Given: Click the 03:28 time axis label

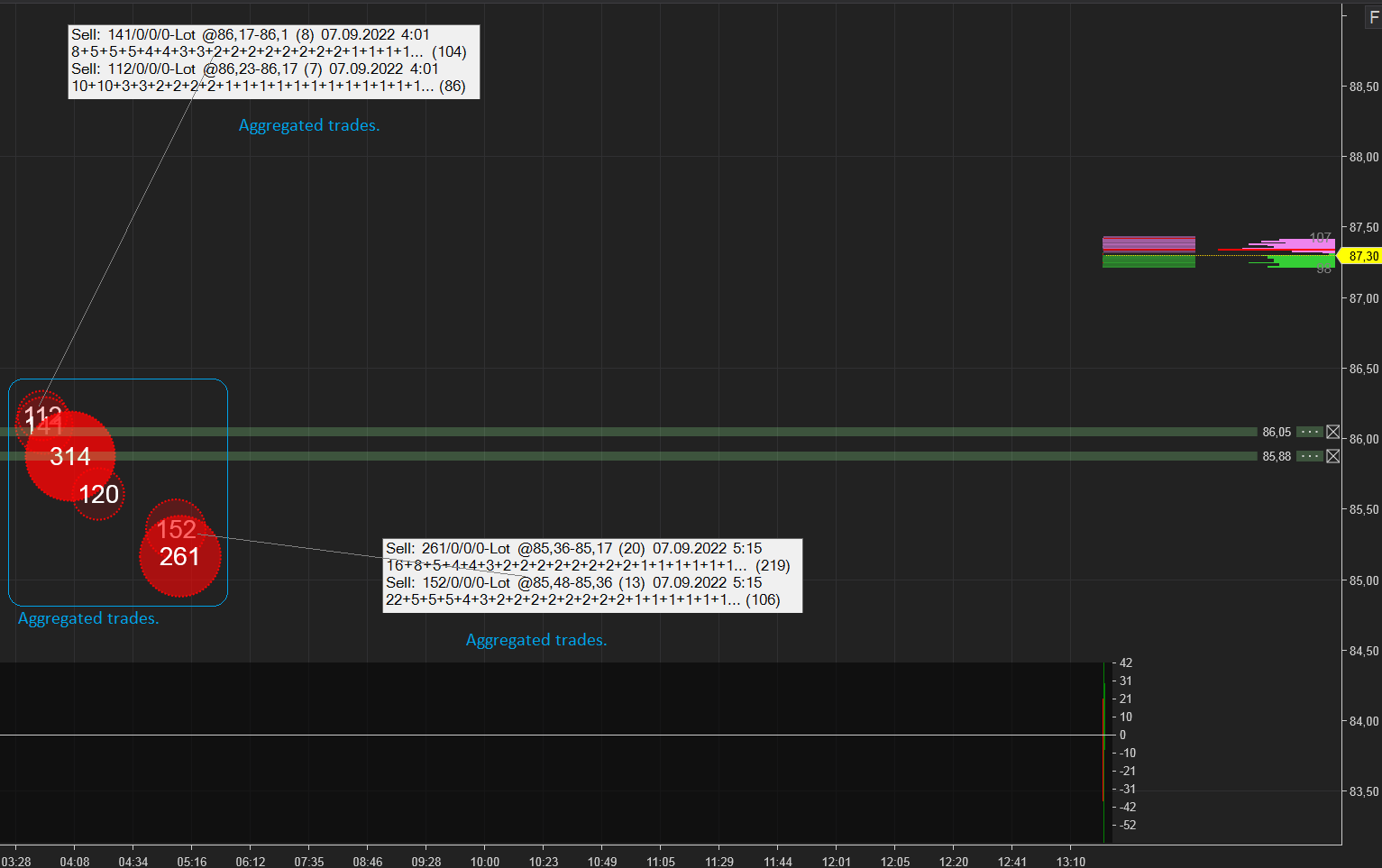Looking at the screenshot, I should 16,862.
